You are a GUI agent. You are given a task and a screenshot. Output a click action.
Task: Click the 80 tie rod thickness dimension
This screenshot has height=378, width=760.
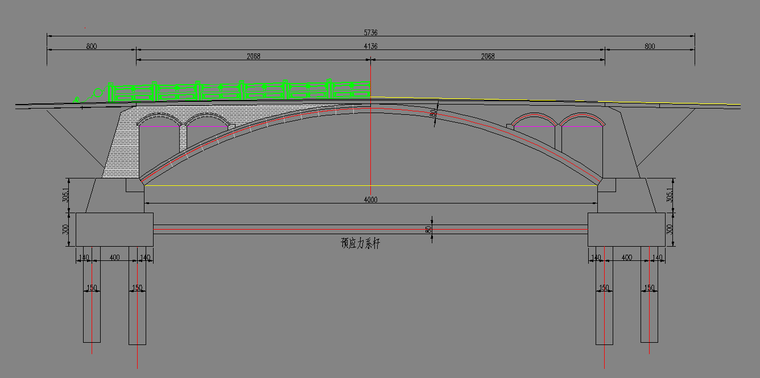pyautogui.click(x=428, y=229)
